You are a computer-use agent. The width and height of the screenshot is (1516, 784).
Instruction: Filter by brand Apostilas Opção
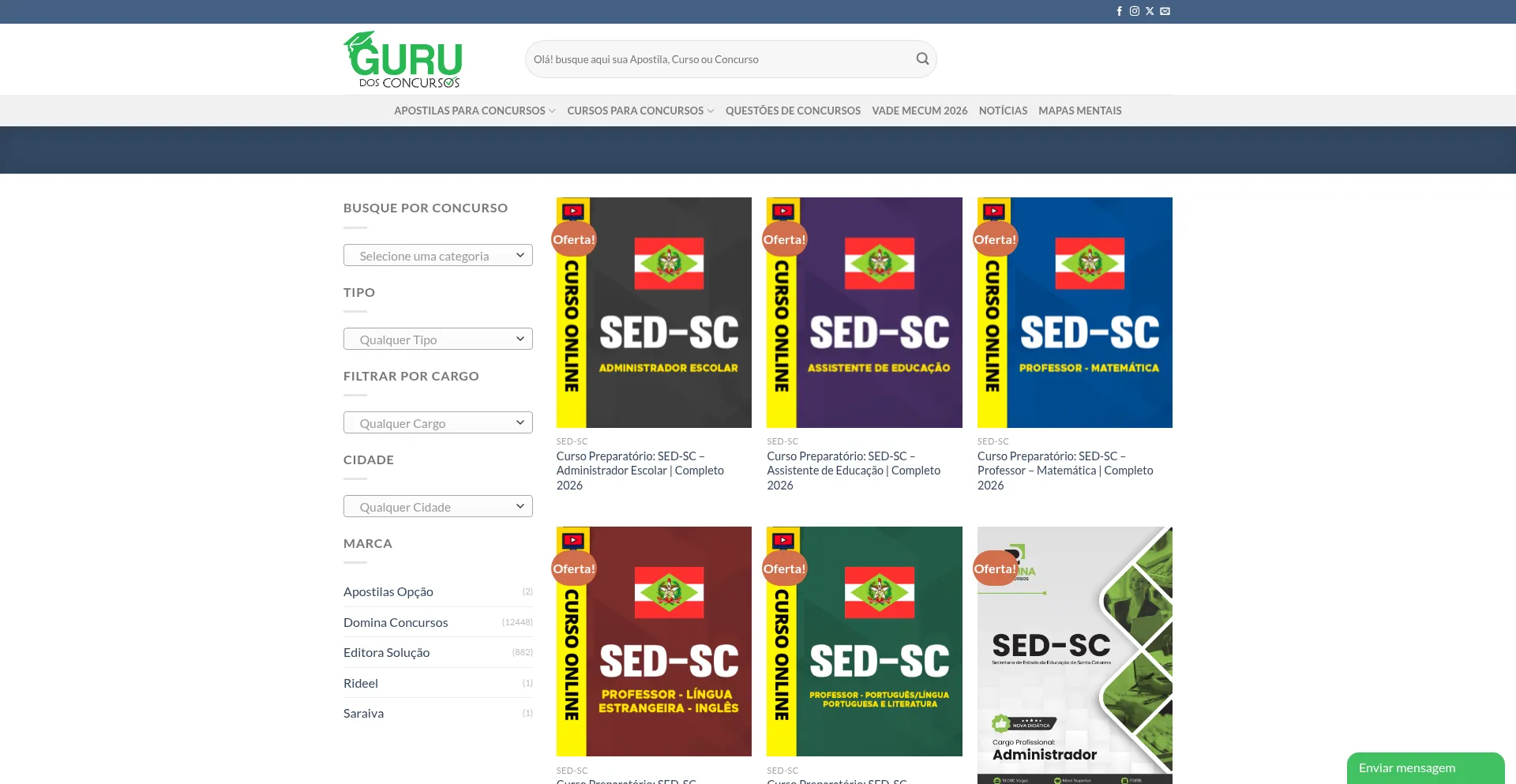click(388, 591)
